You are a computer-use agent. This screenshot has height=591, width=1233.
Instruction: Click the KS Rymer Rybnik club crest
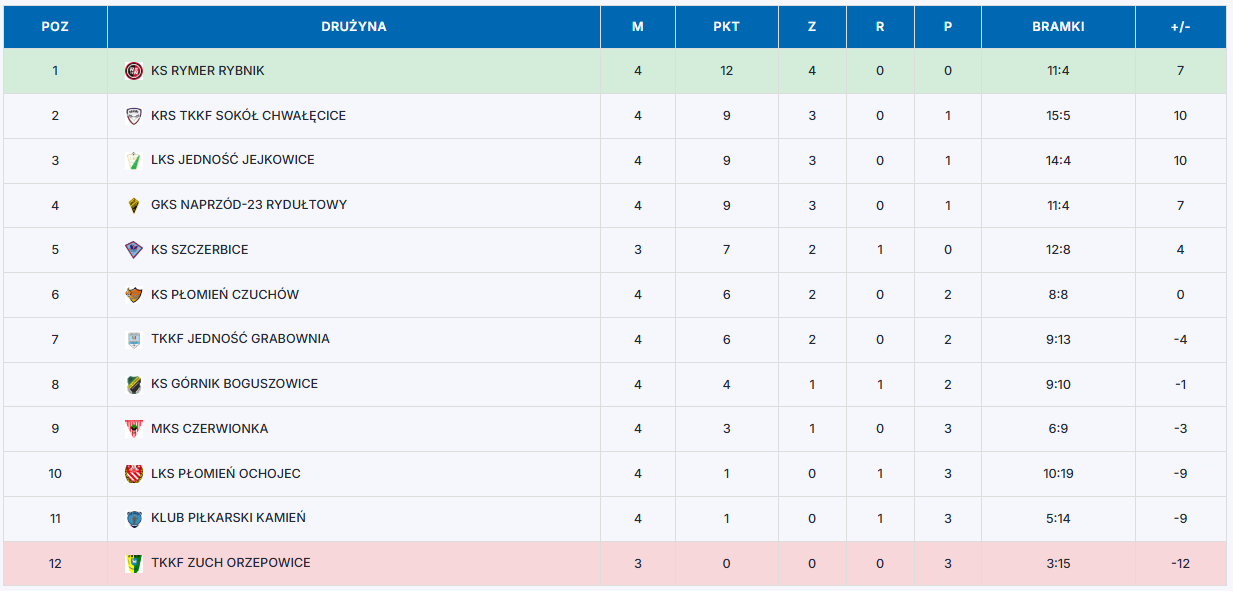(x=134, y=71)
